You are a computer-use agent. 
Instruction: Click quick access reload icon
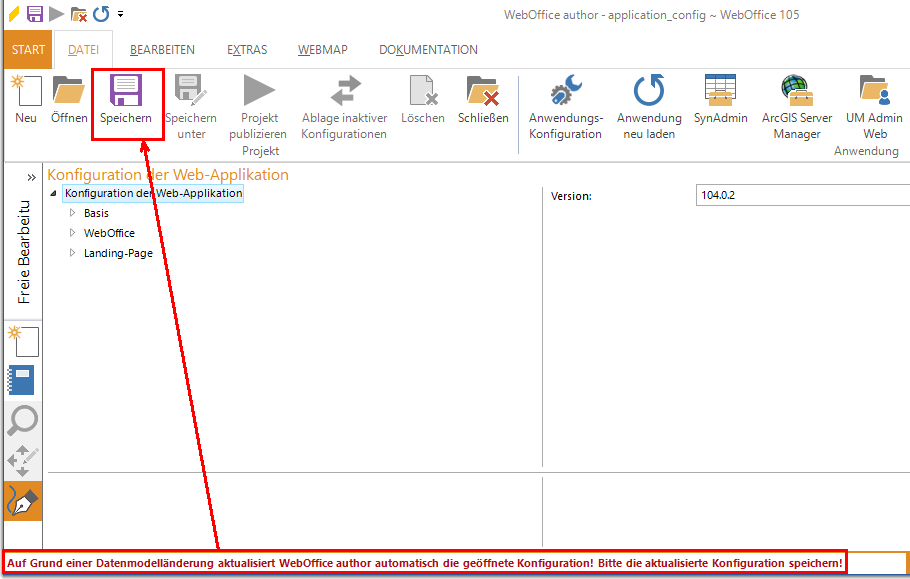coord(101,13)
